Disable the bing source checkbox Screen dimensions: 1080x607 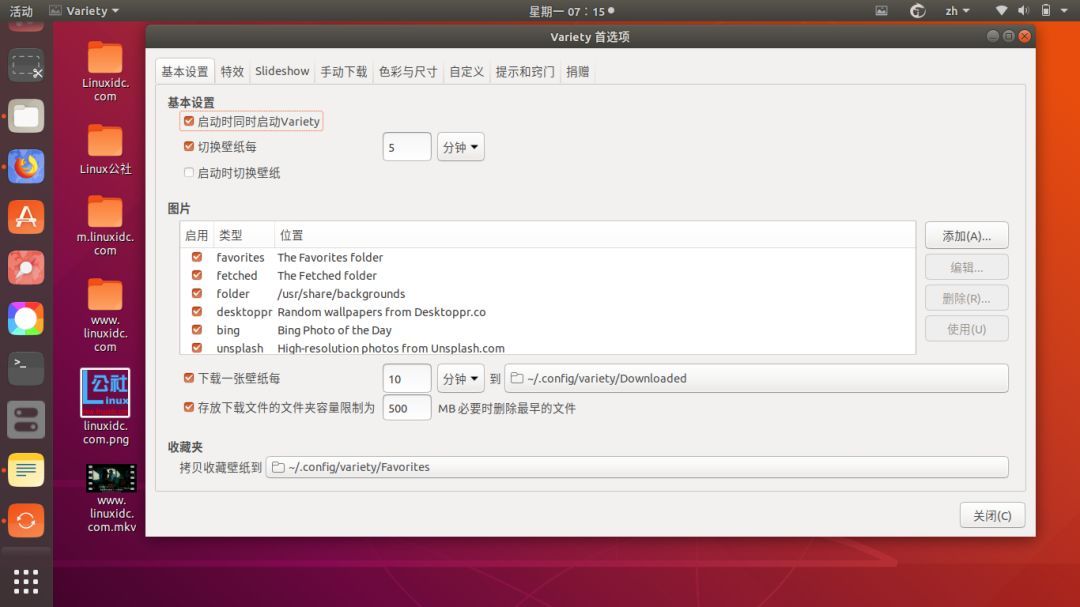click(197, 330)
